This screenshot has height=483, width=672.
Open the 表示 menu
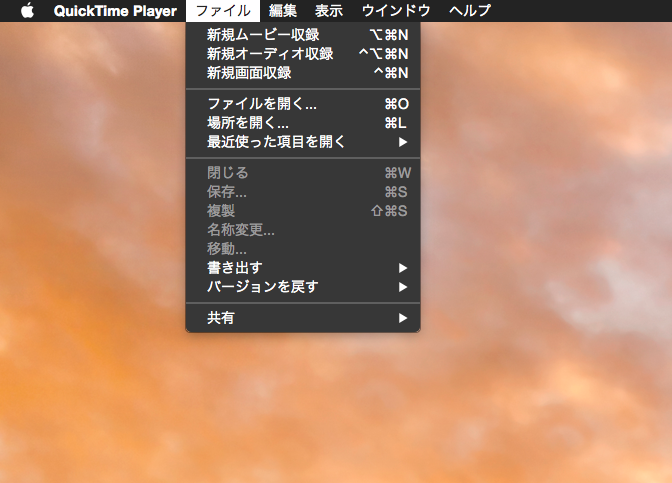tap(329, 10)
